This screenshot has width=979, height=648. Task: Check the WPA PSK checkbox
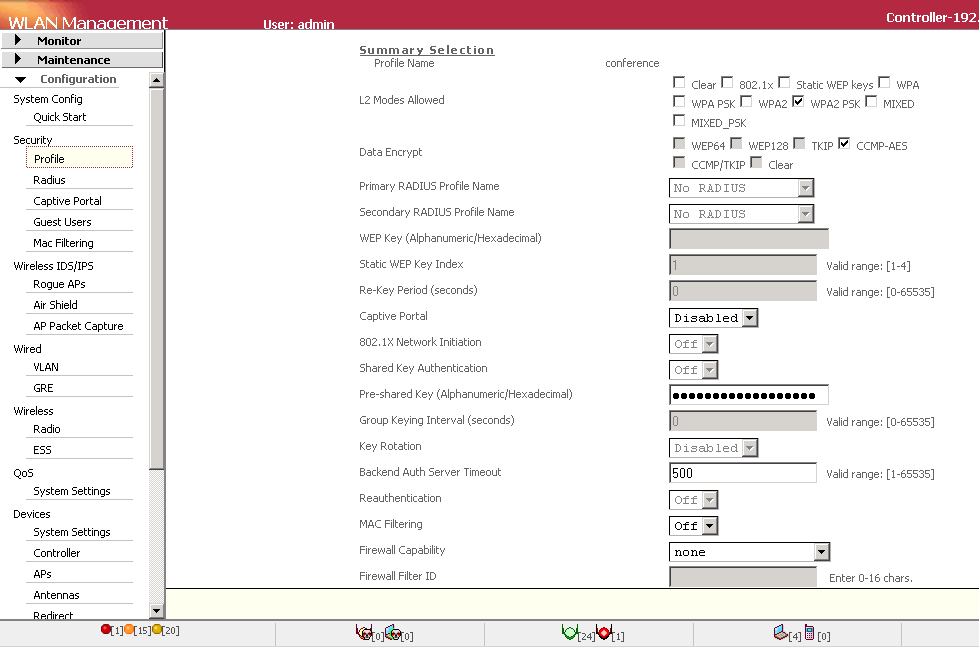point(679,101)
